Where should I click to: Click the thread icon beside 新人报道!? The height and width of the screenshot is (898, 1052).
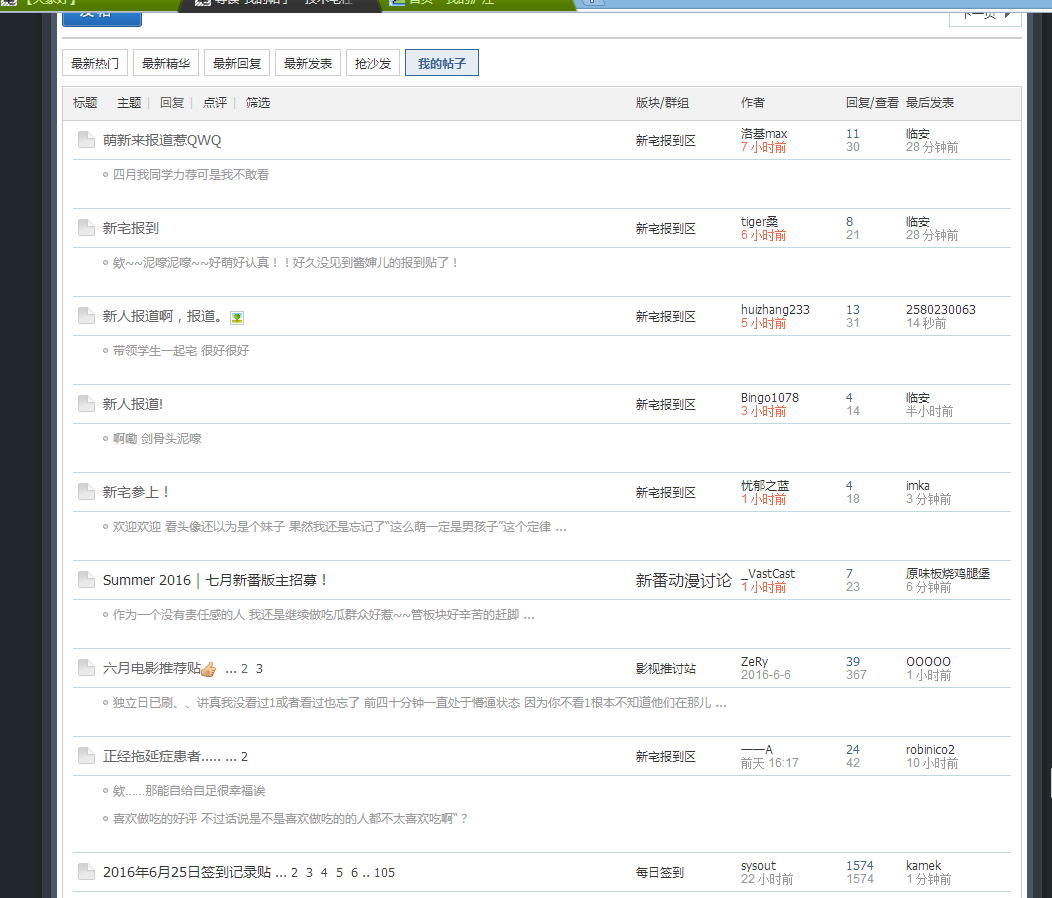tap(86, 404)
